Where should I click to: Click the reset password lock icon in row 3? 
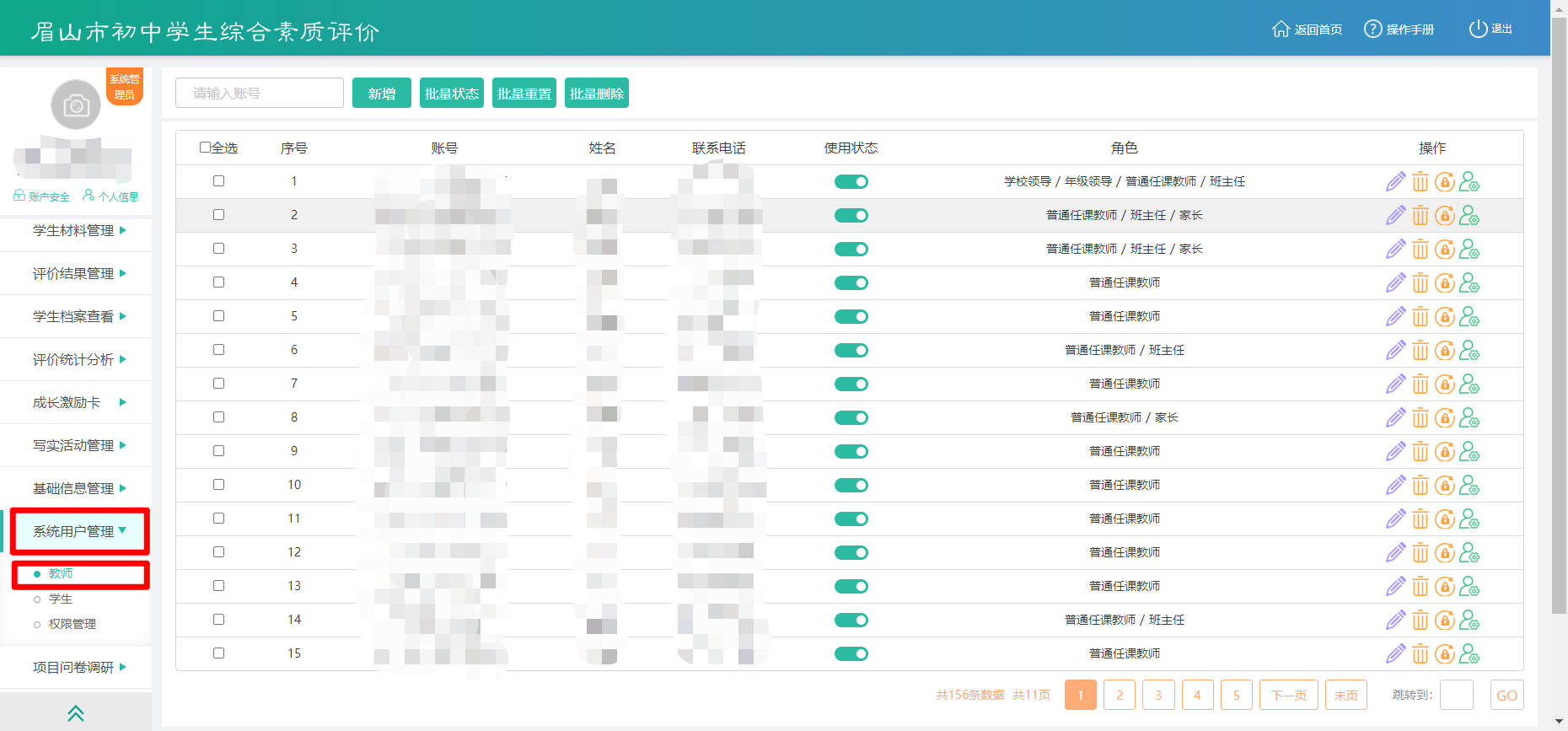(1445, 249)
